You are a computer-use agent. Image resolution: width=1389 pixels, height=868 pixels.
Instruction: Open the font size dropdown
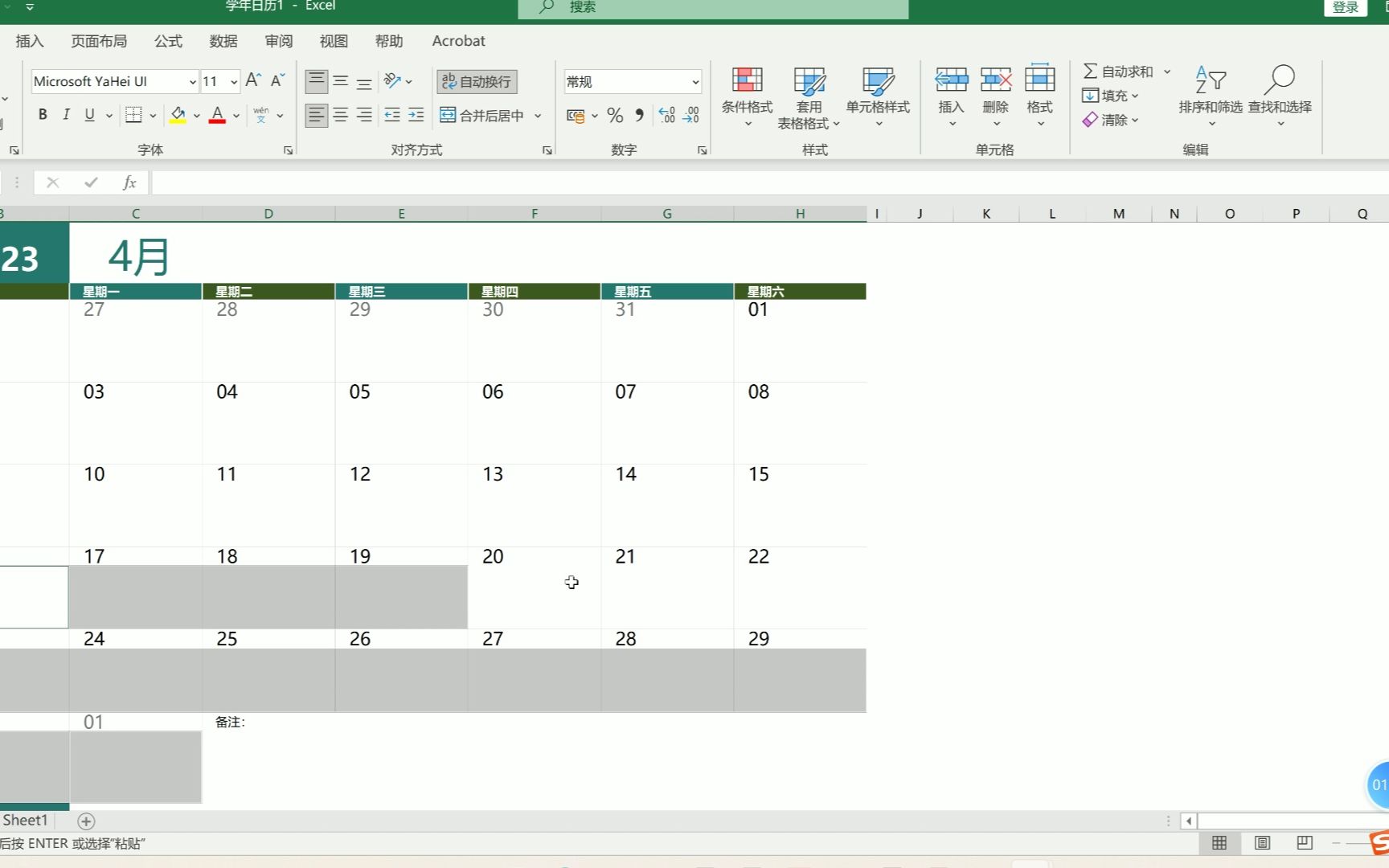click(x=234, y=81)
